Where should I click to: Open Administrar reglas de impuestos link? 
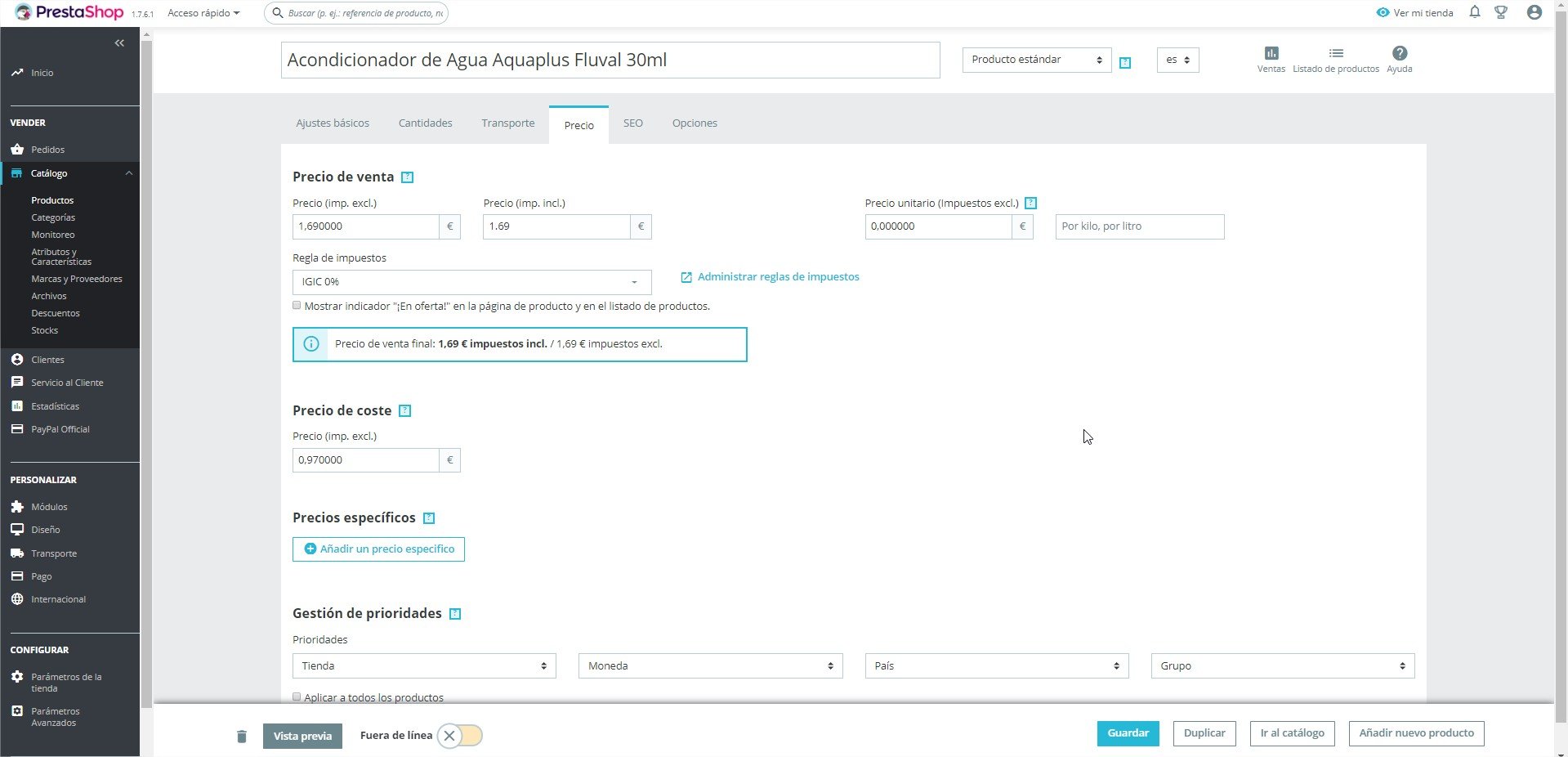click(x=778, y=277)
